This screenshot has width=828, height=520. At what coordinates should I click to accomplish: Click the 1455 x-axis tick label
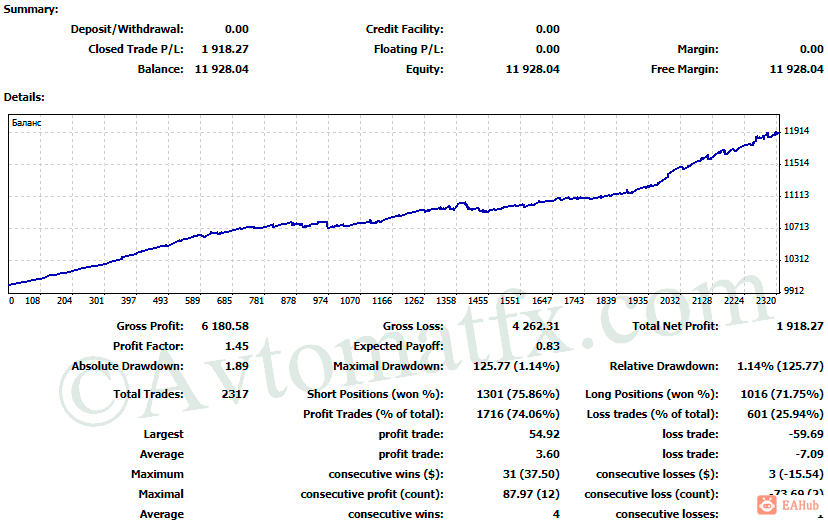pos(478,300)
